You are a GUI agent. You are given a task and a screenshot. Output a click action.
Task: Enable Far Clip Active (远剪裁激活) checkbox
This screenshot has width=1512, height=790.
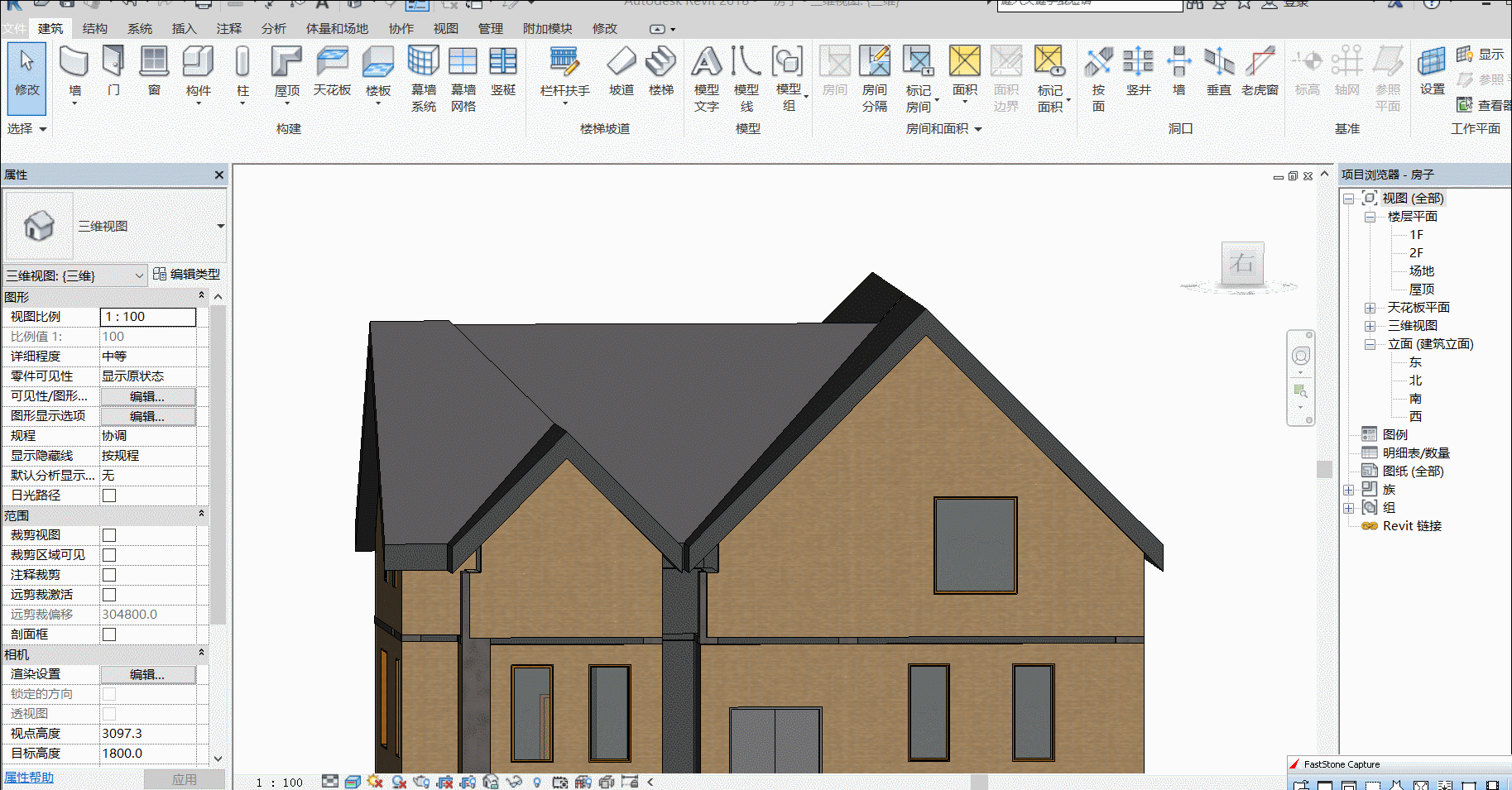[109, 595]
